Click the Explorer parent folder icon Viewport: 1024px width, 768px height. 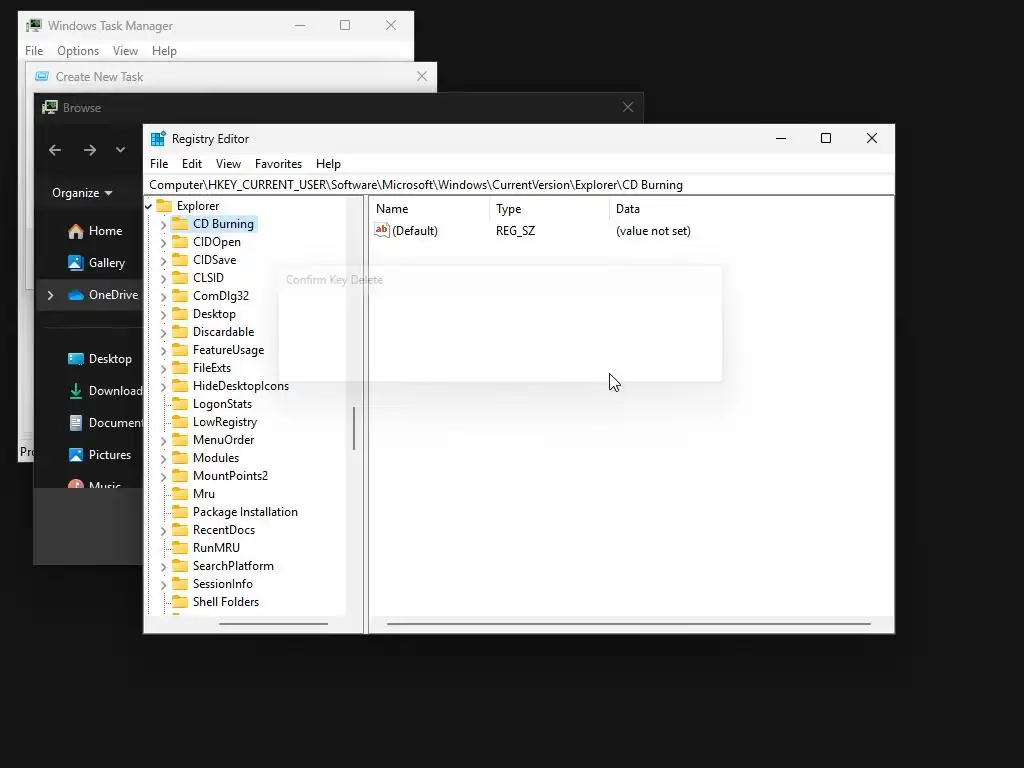pyautogui.click(x=164, y=206)
